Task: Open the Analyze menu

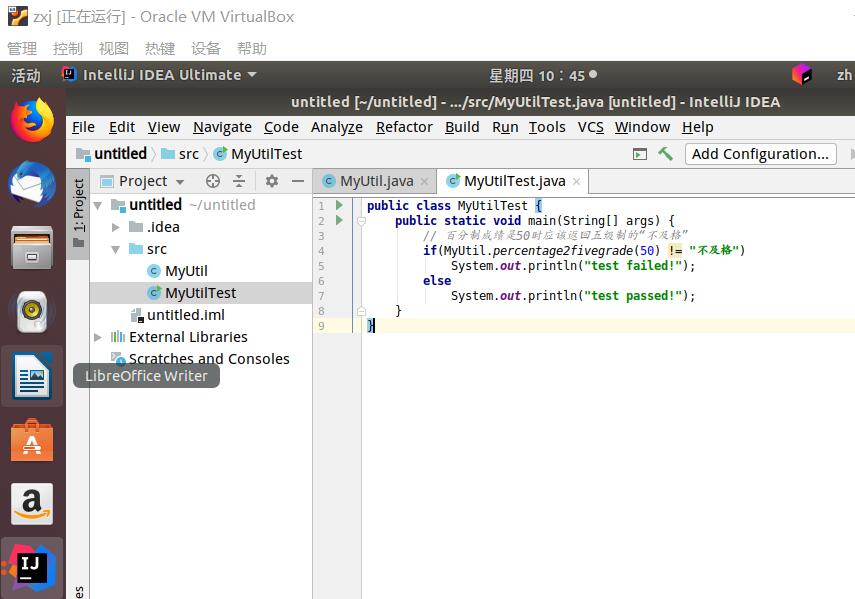Action: point(337,127)
